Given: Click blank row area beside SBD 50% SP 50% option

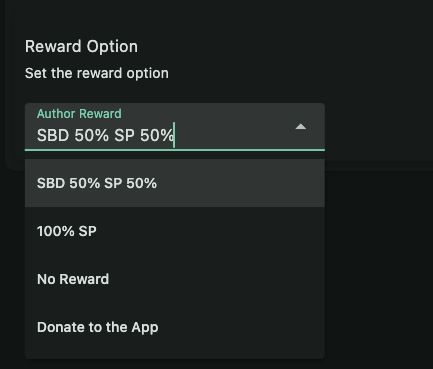Looking at the screenshot, I should coord(240,183).
